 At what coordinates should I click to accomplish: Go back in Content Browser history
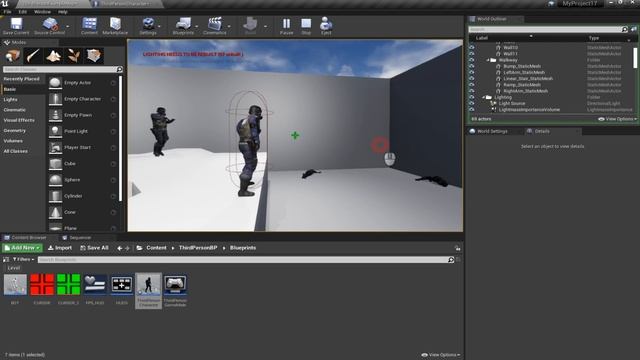point(119,248)
